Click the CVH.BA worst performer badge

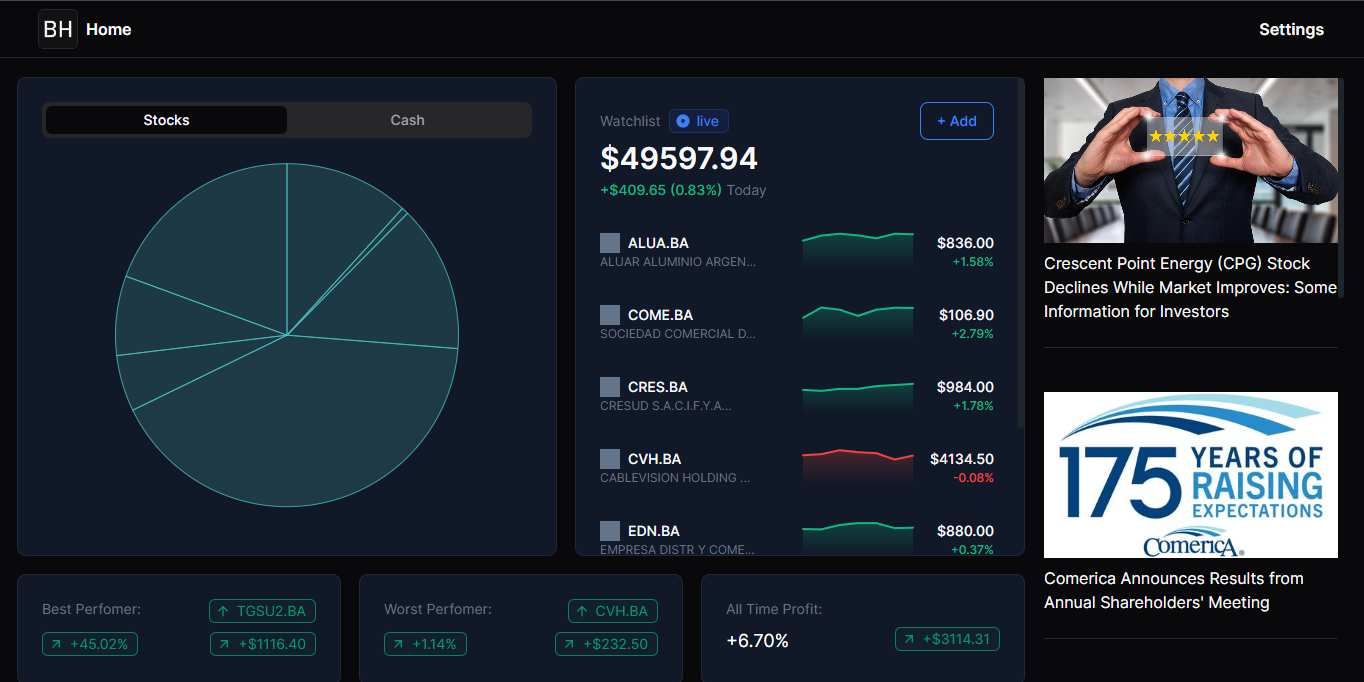613,611
